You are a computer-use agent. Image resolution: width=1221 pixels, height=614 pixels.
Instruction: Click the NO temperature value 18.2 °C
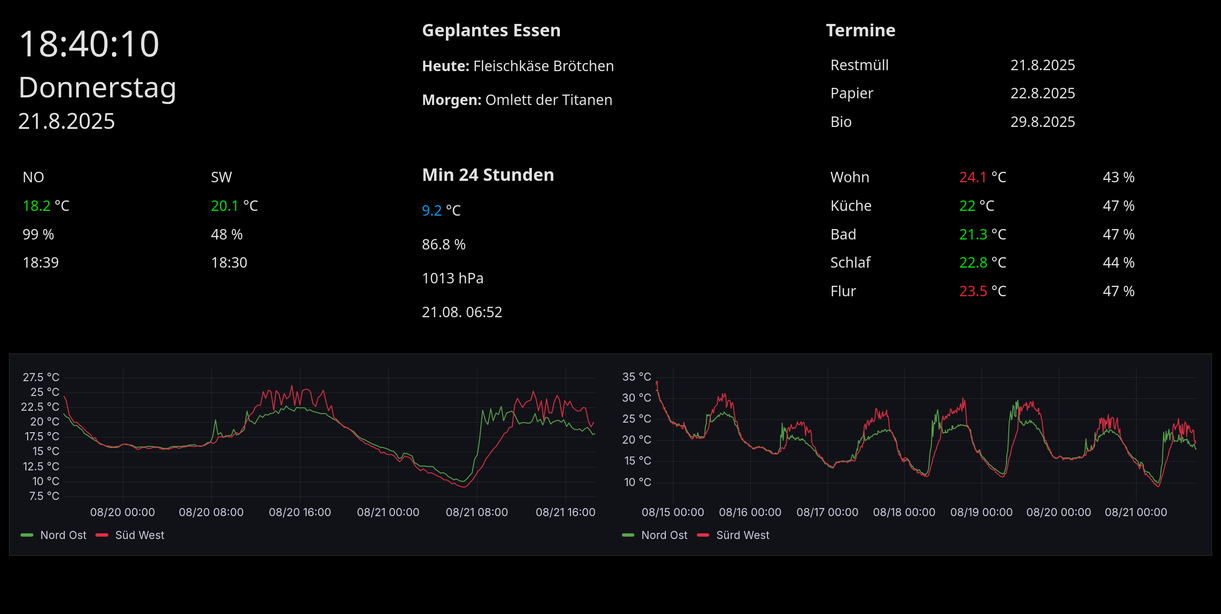coord(46,206)
